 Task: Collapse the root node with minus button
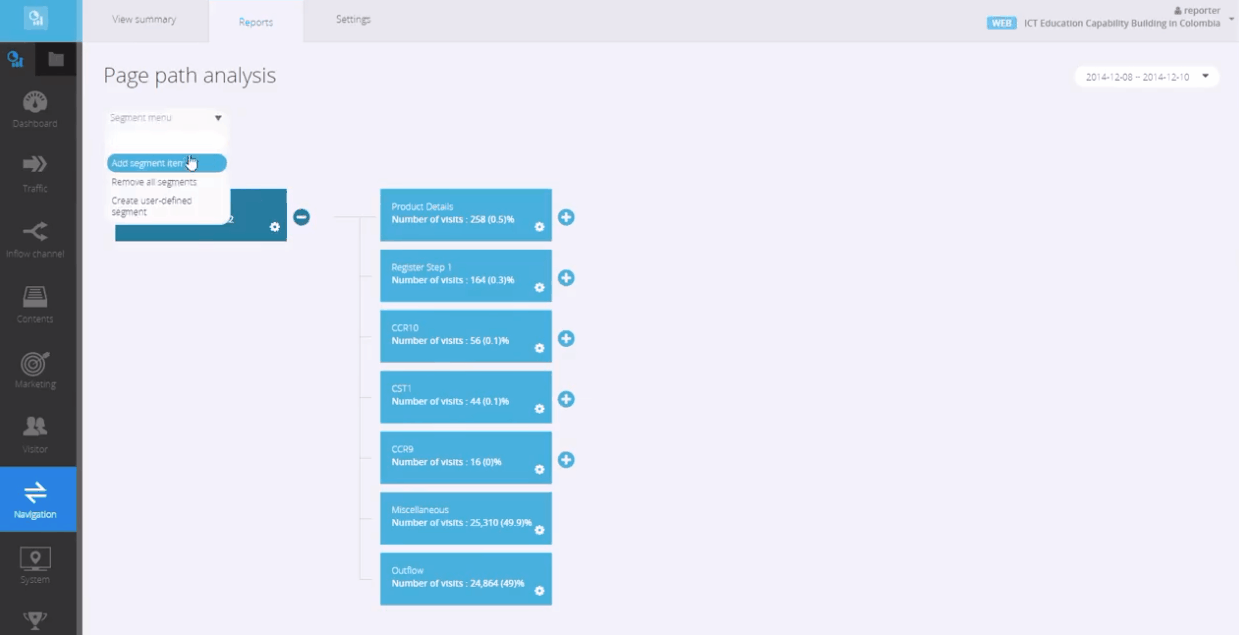pyautogui.click(x=301, y=217)
